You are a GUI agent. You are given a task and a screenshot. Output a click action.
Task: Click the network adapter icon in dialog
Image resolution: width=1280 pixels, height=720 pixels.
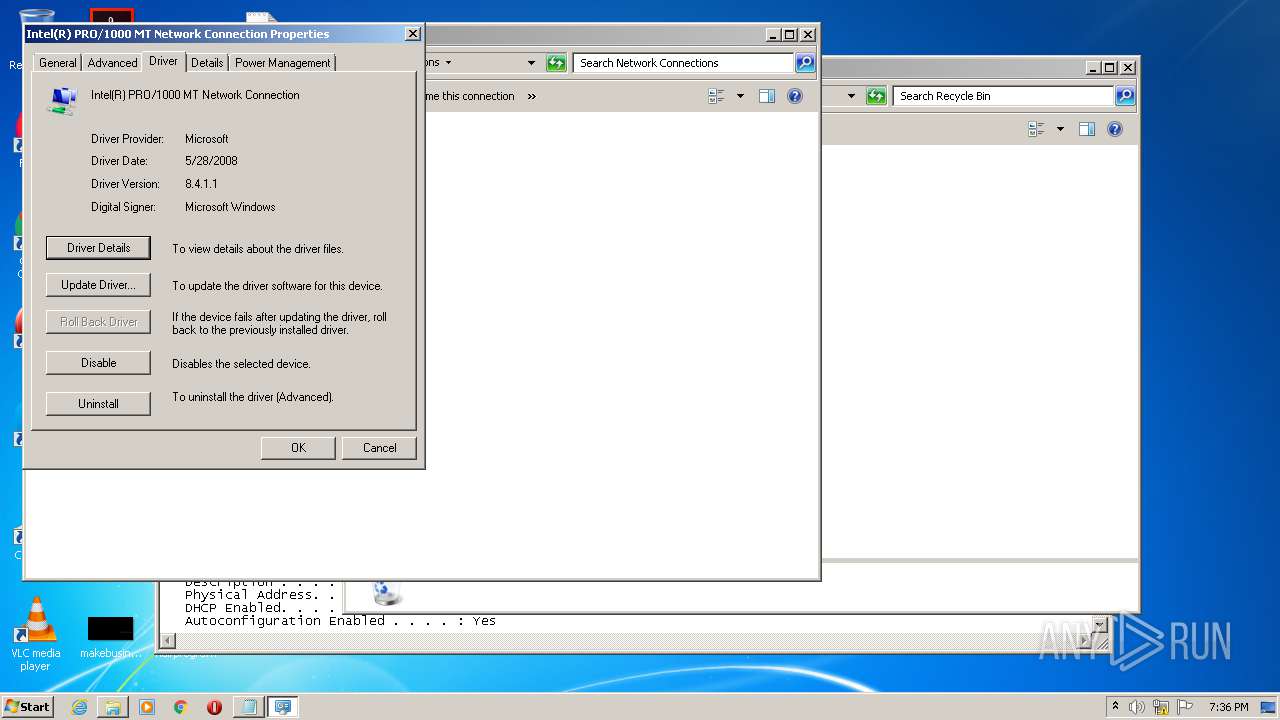coord(62,101)
